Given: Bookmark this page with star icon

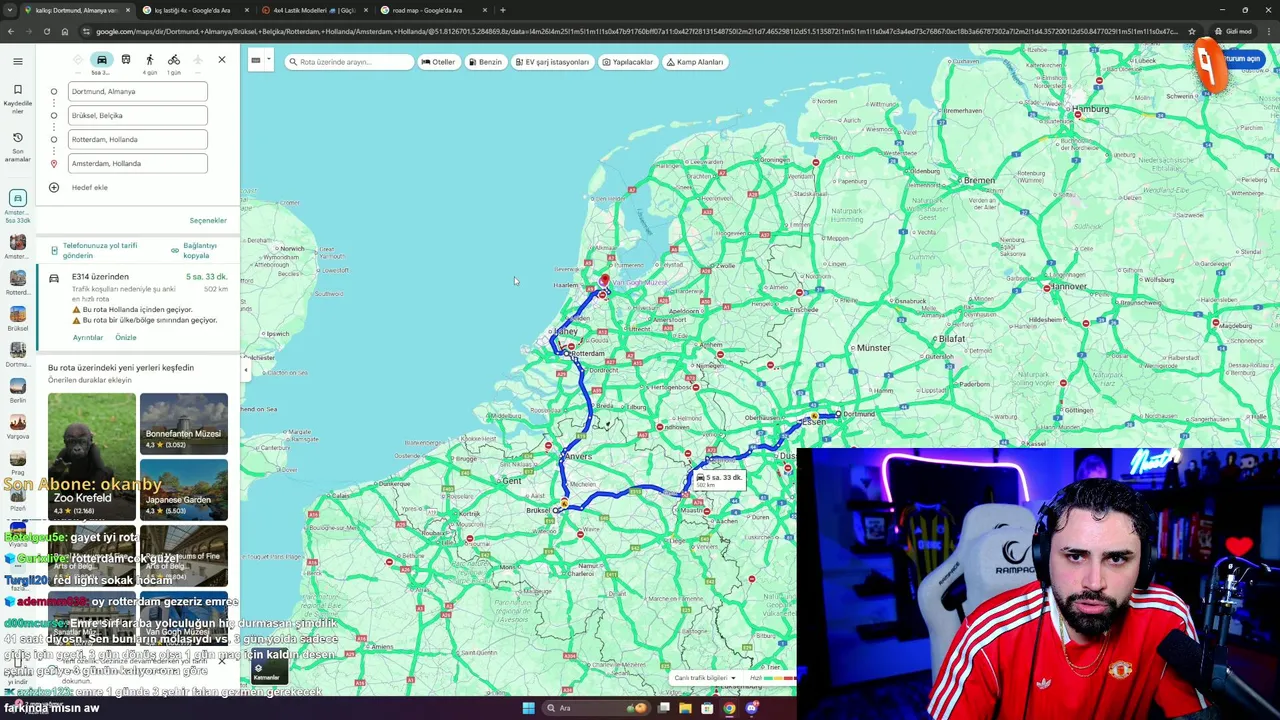Looking at the screenshot, I should coord(1192,31).
